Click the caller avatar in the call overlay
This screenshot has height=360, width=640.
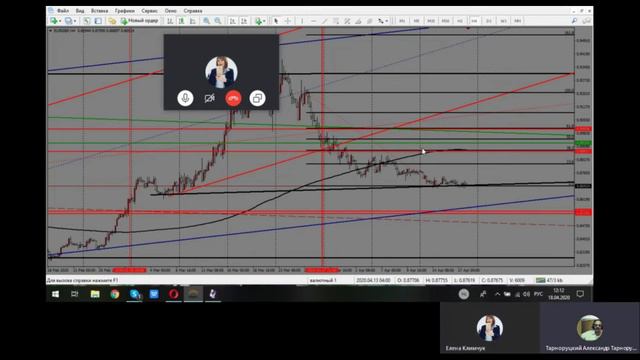click(221, 72)
